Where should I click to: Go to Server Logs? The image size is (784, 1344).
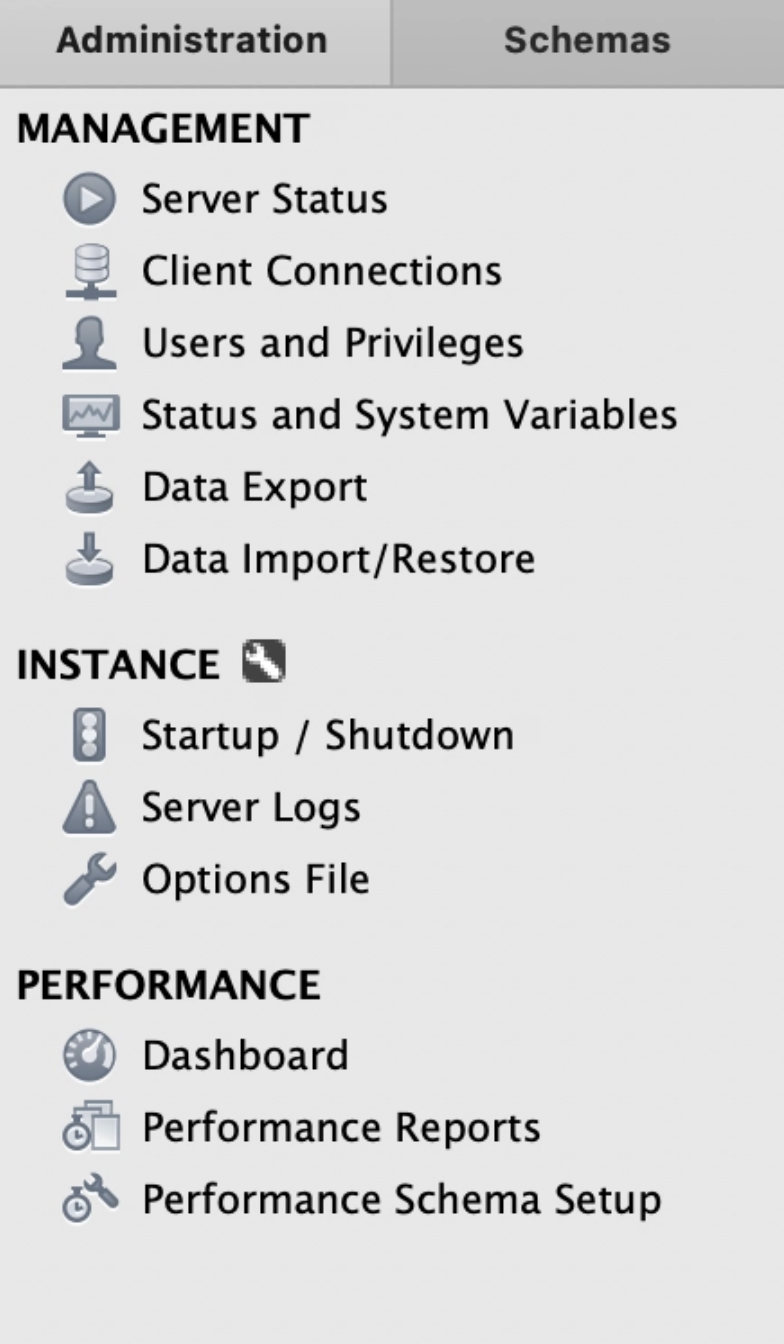pyautogui.click(x=251, y=807)
